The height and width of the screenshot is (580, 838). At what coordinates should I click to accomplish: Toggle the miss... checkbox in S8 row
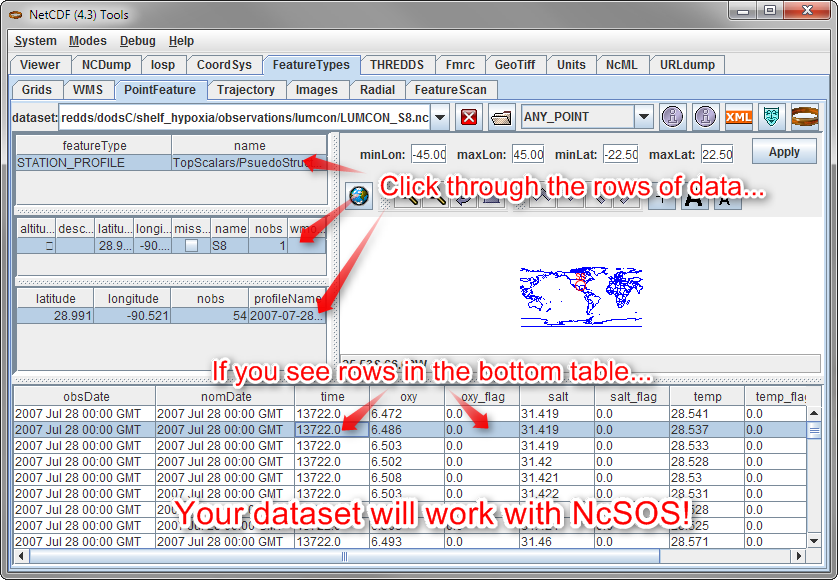[191, 245]
